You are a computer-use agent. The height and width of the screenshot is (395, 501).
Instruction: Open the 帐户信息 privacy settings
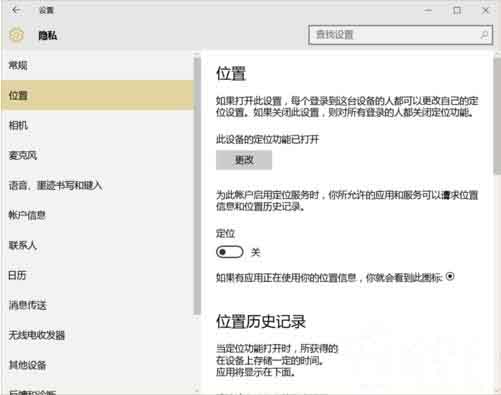[x=97, y=215]
